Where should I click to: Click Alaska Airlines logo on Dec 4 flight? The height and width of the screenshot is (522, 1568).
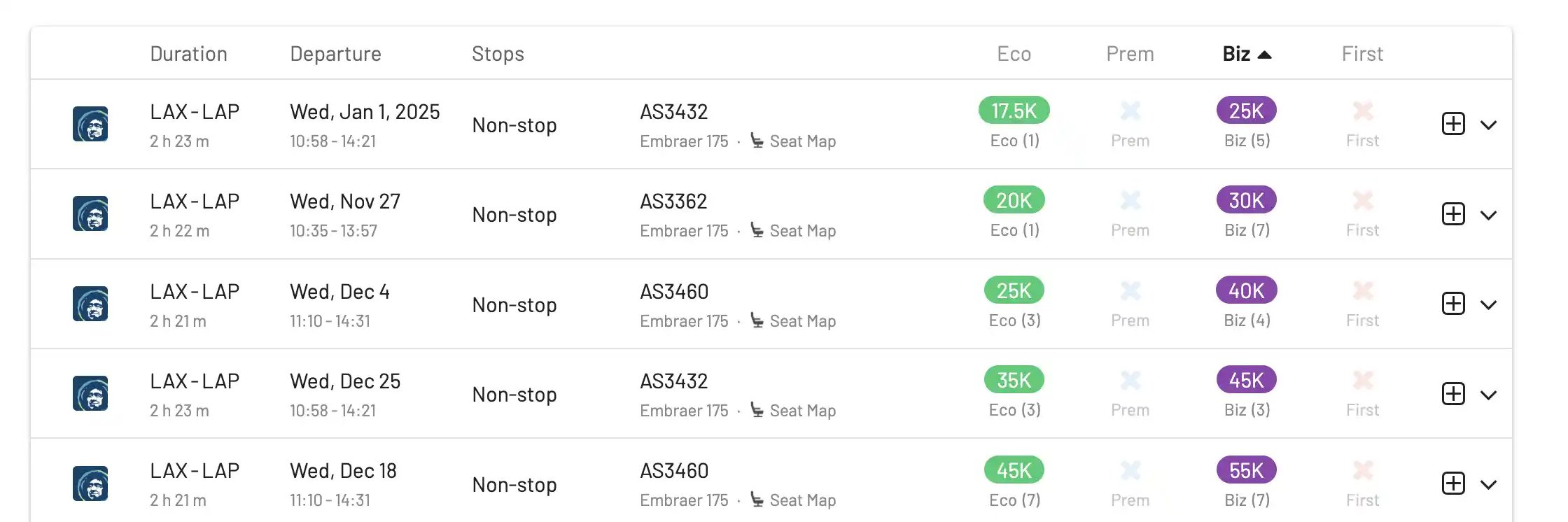(x=90, y=304)
